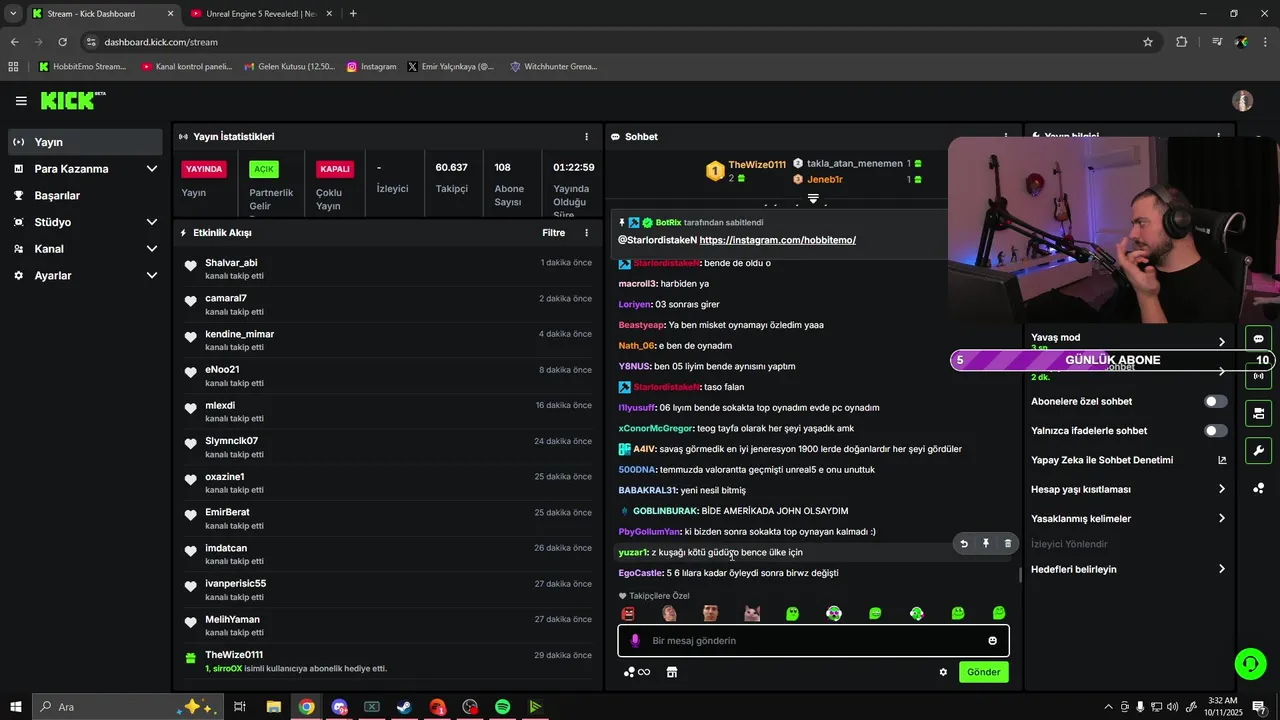Image resolution: width=1280 pixels, height=720 pixels.
Task: Open Windows Start menu
Action: [x=16, y=707]
